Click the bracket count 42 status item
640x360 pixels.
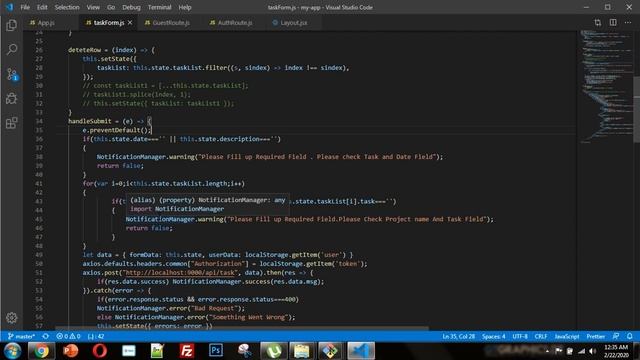[96, 336]
